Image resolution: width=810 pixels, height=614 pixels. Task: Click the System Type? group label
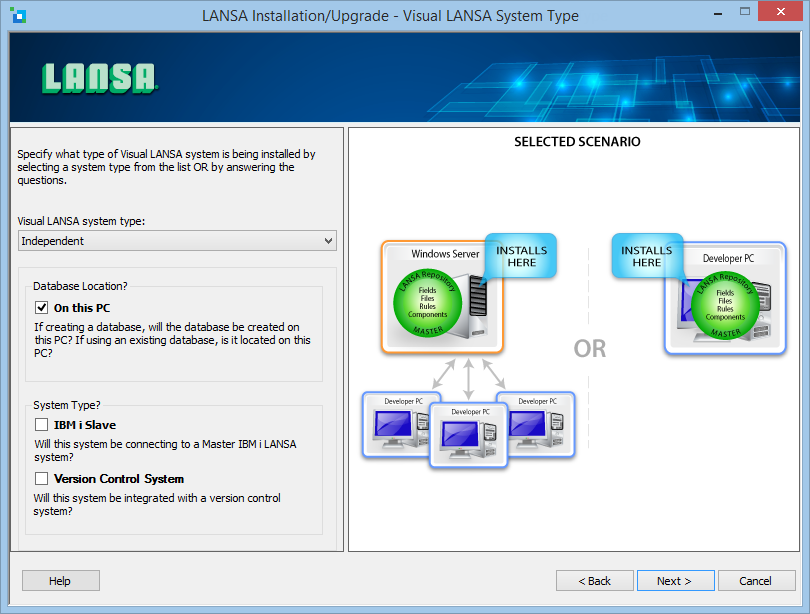pyautogui.click(x=67, y=405)
